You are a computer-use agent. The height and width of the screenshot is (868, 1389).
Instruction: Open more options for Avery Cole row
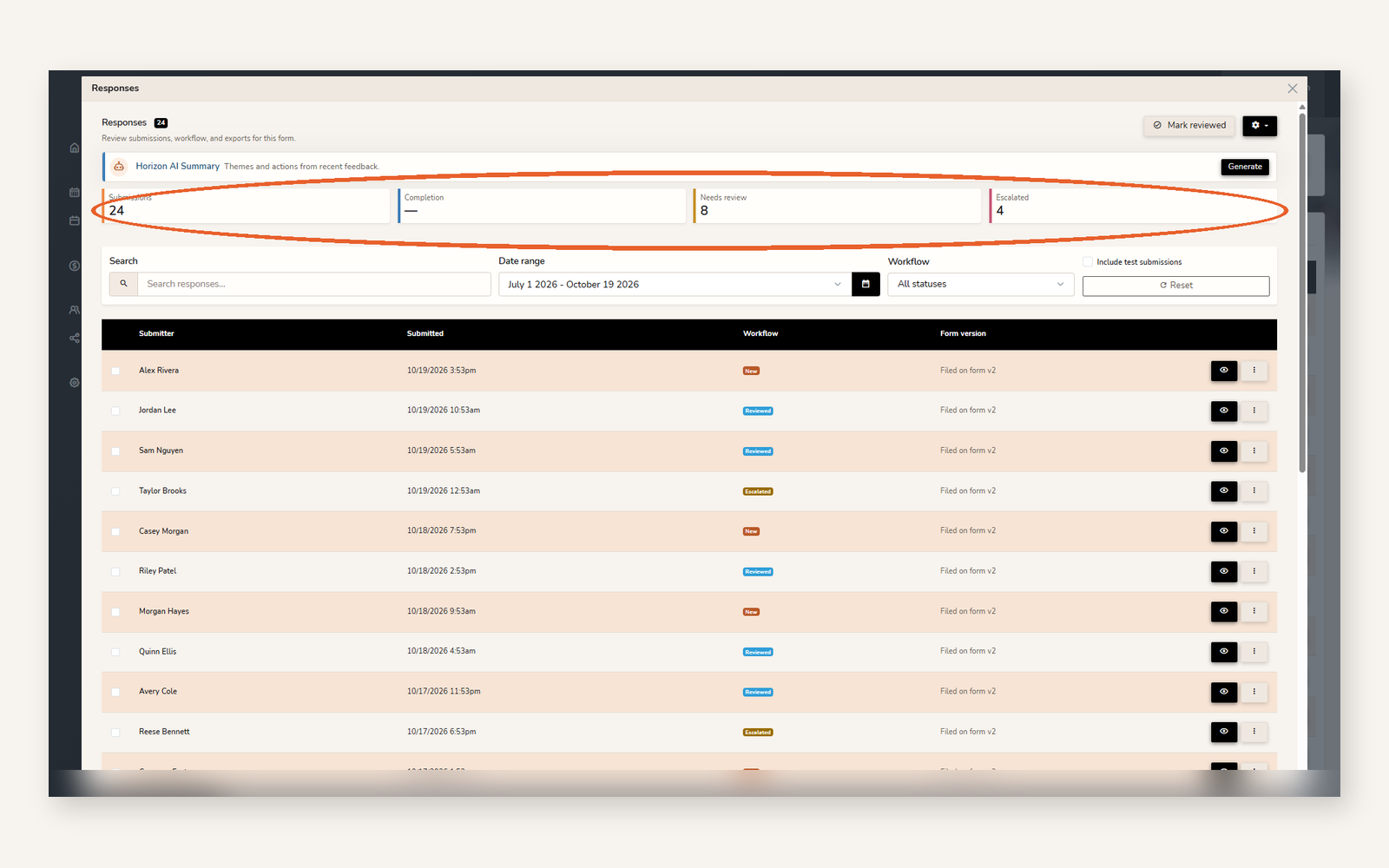[x=1254, y=692]
